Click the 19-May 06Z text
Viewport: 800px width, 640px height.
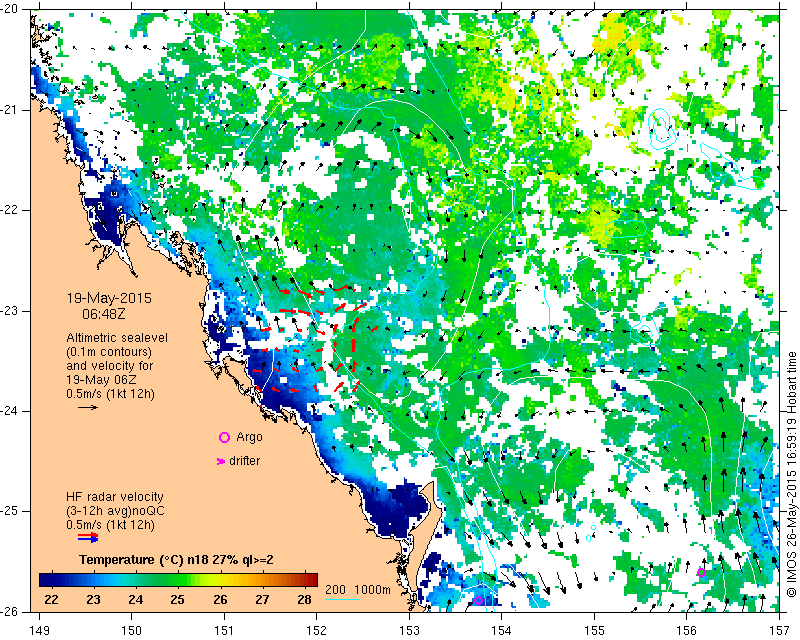click(x=100, y=380)
